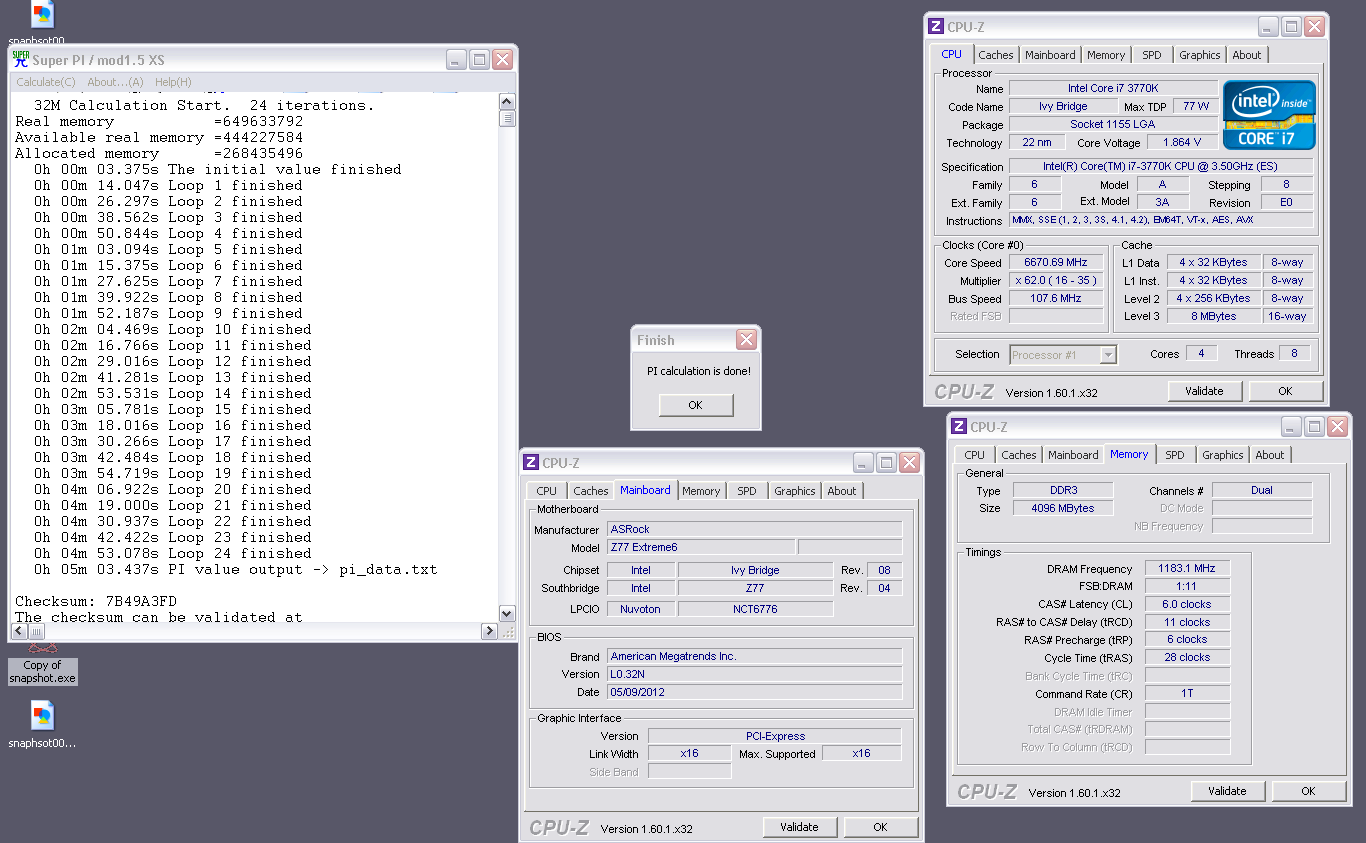
Task: Click Validate in the Memory CPU-Z window
Action: click(x=1227, y=791)
